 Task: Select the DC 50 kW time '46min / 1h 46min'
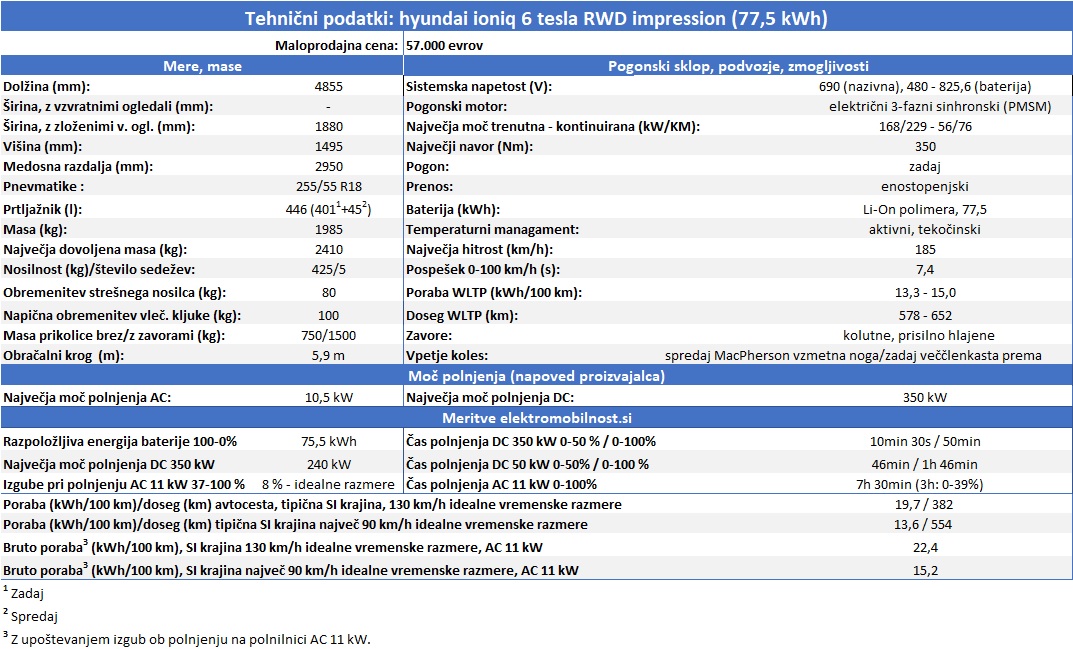(925, 464)
